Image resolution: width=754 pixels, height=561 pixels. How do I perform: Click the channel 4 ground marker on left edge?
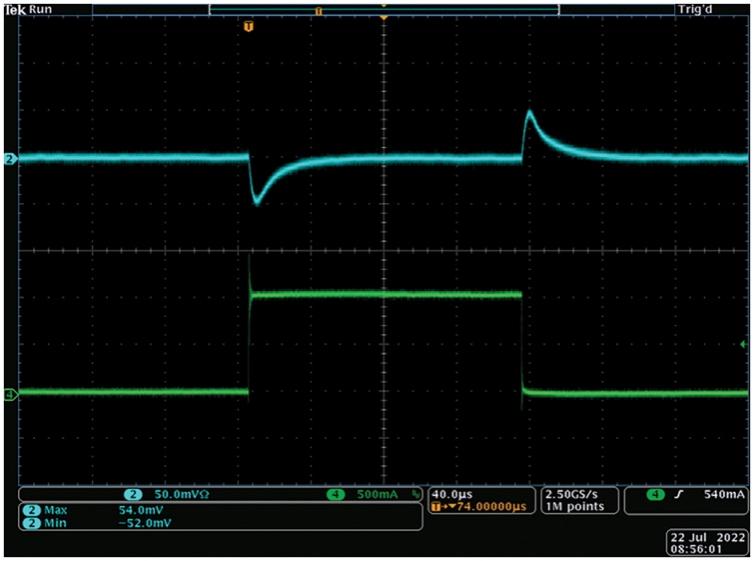(11, 394)
